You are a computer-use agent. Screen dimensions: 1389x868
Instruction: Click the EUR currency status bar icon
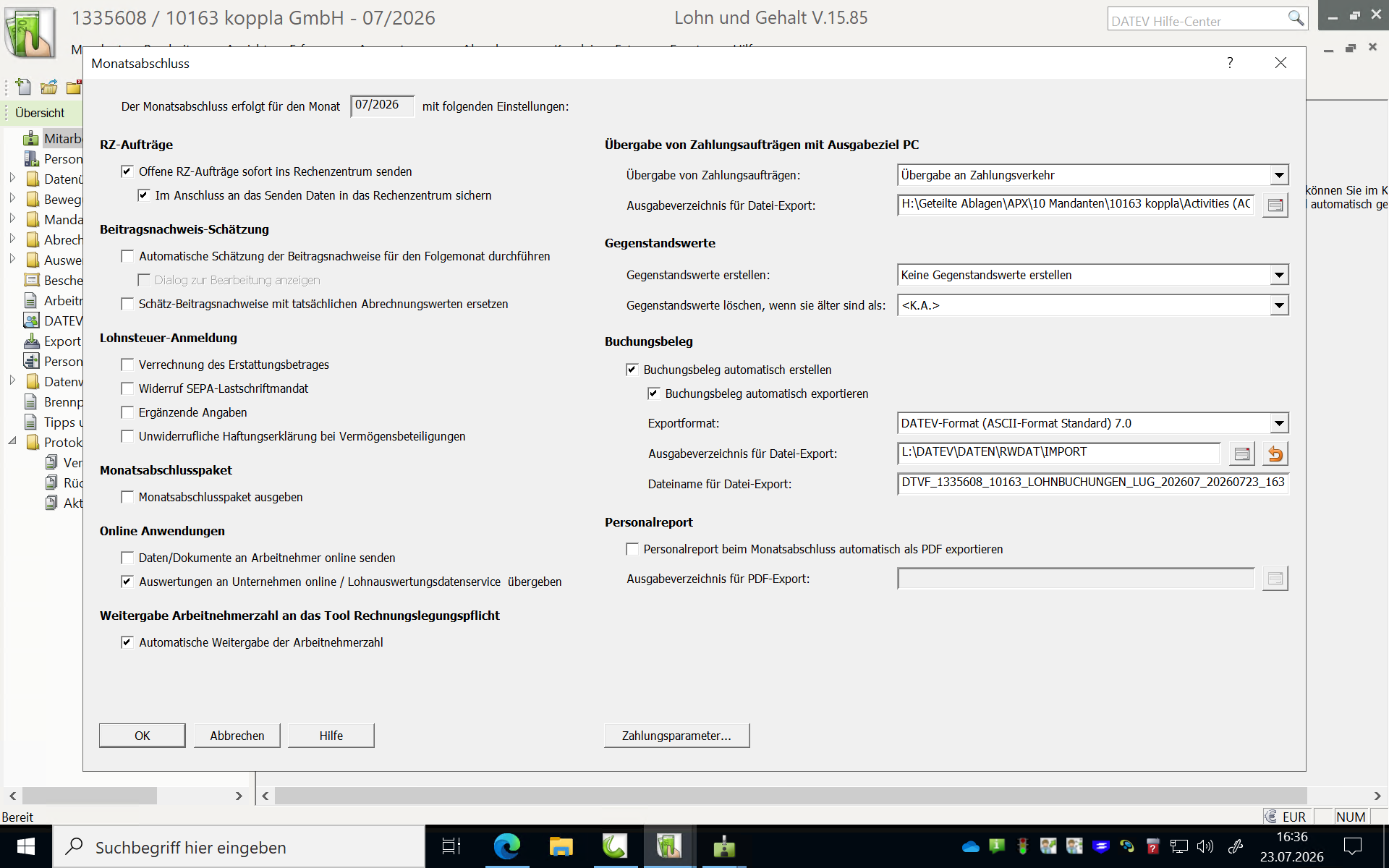[1270, 817]
